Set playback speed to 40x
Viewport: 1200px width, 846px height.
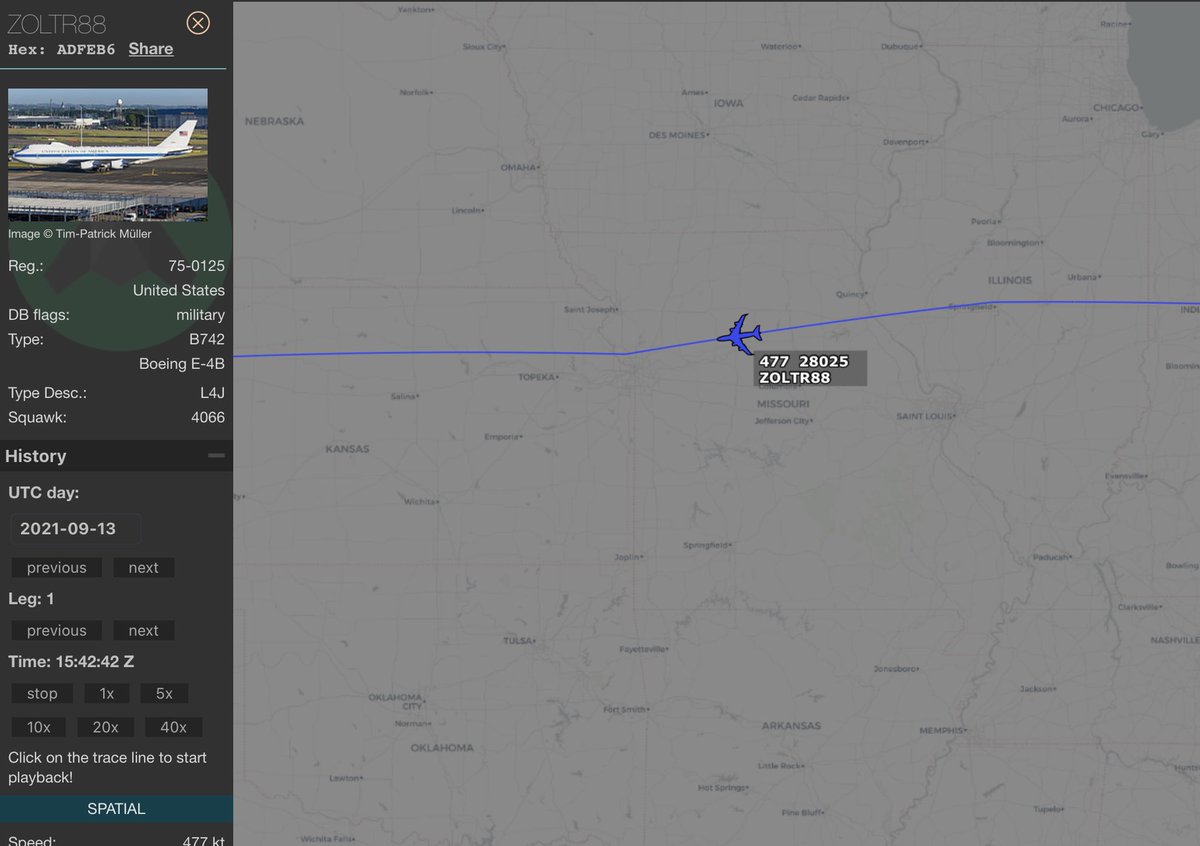(x=173, y=728)
